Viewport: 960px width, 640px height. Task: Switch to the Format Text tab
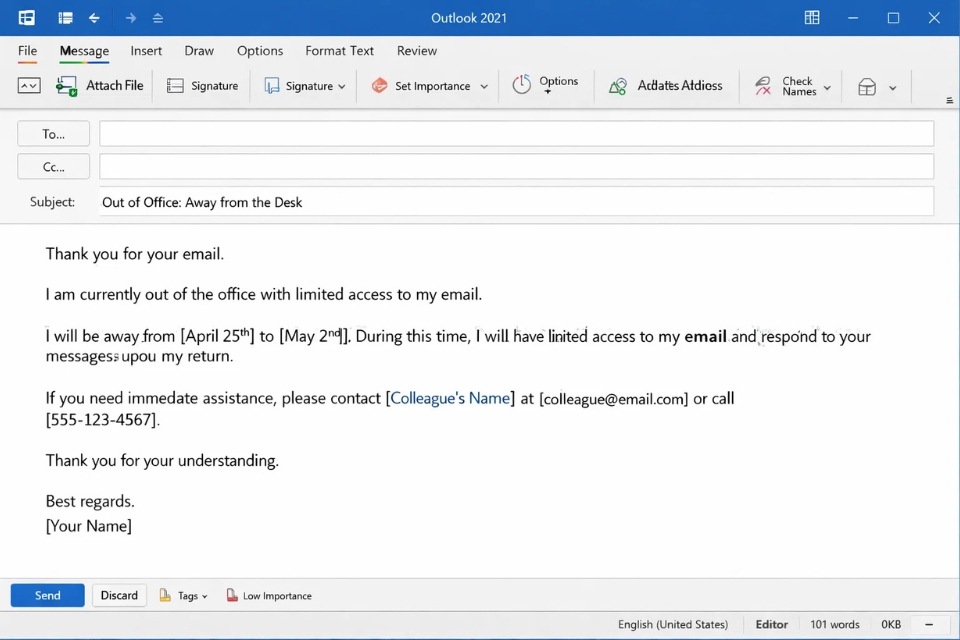point(339,51)
